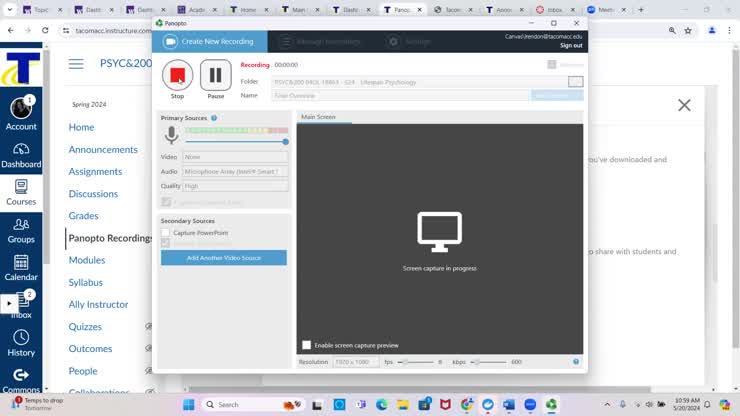Switch to the Inbox browser tab
Image resolution: width=740 pixels, height=416 pixels.
[555, 9]
